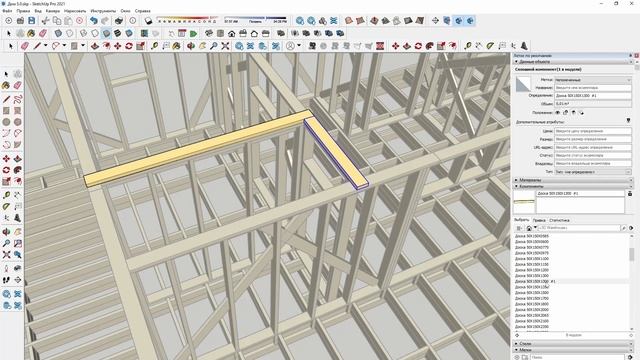Click the Цена price input field
Image resolution: width=640 pixels, height=360 pixels.
pos(593,131)
